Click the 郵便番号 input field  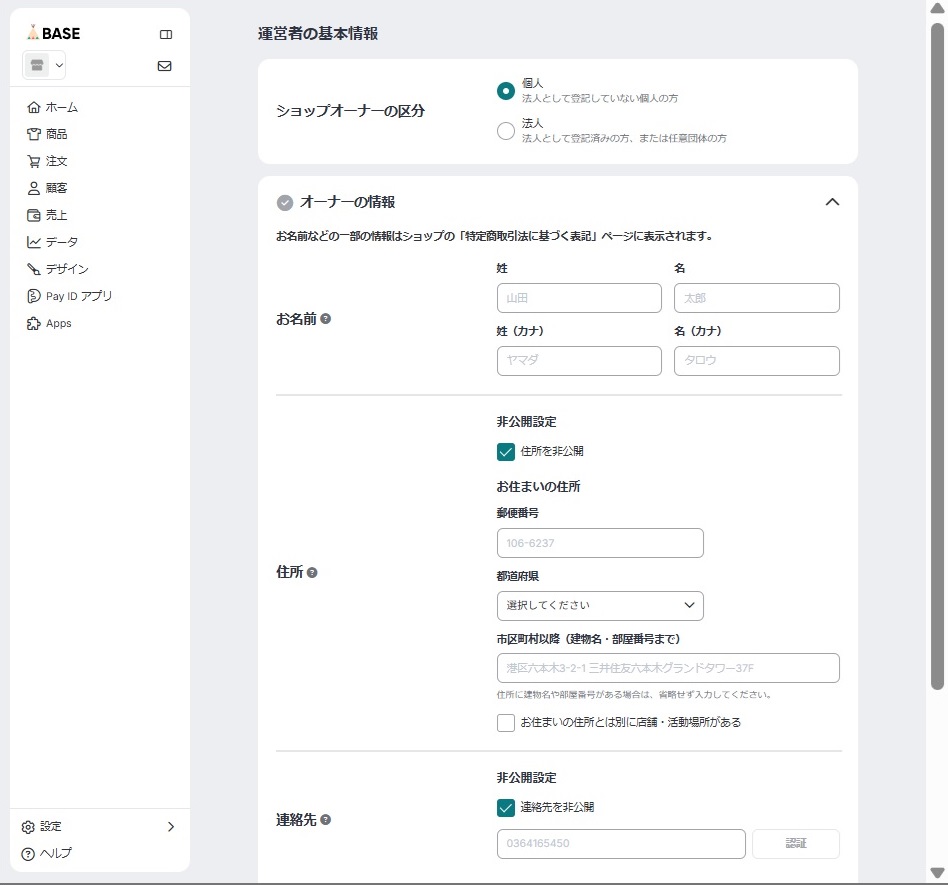[x=600, y=543]
